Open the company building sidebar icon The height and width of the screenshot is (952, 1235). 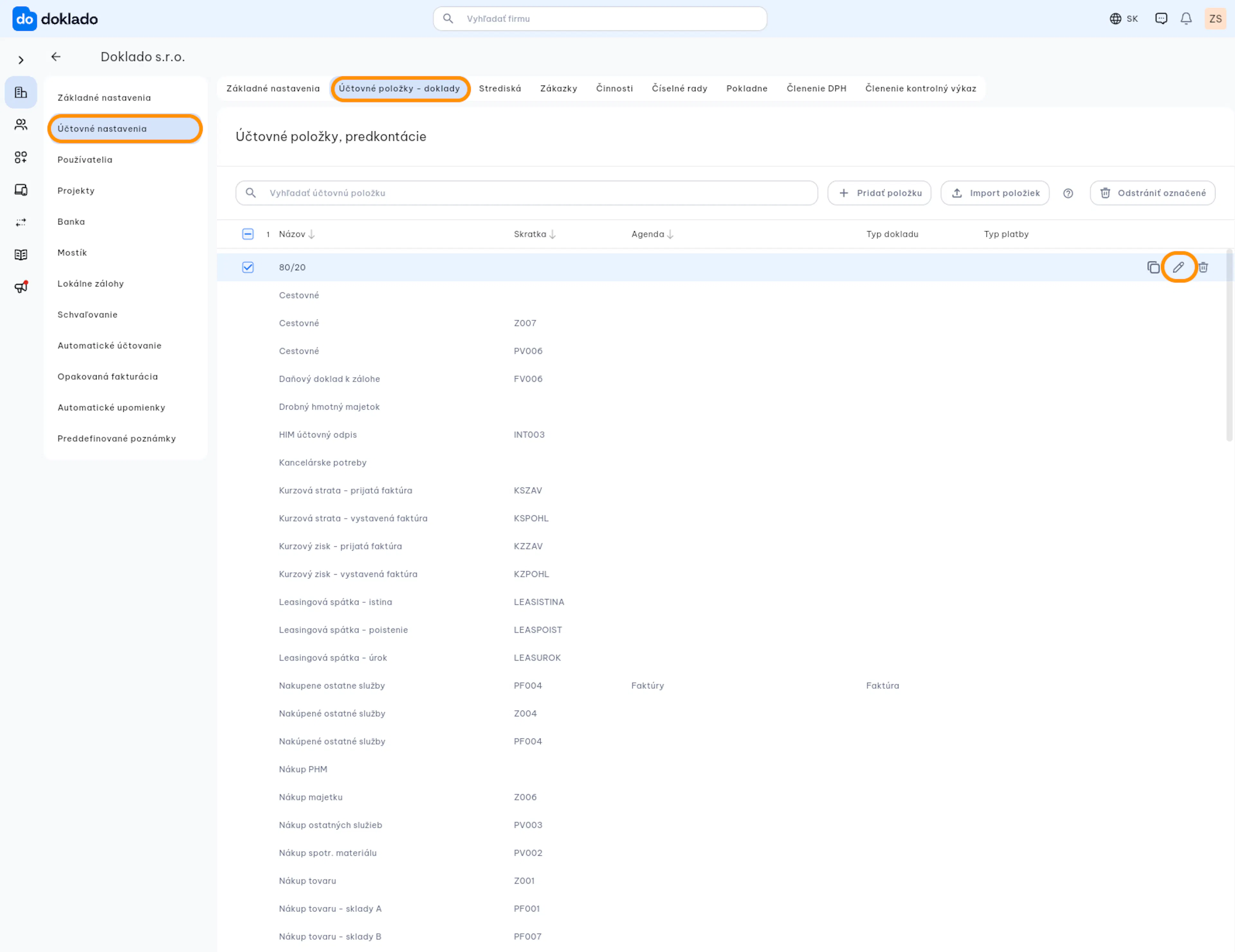(21, 92)
